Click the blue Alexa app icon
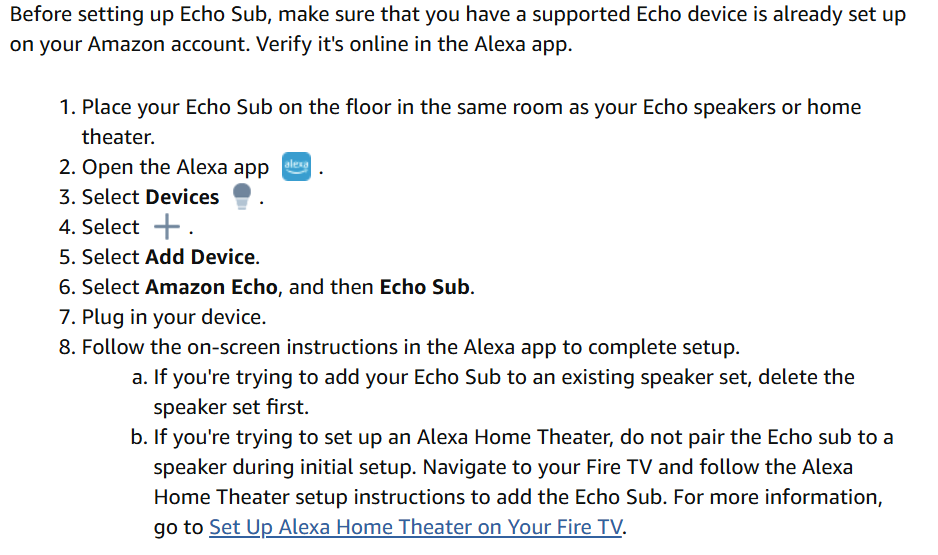Image resolution: width=938 pixels, height=555 pixels. 297,166
